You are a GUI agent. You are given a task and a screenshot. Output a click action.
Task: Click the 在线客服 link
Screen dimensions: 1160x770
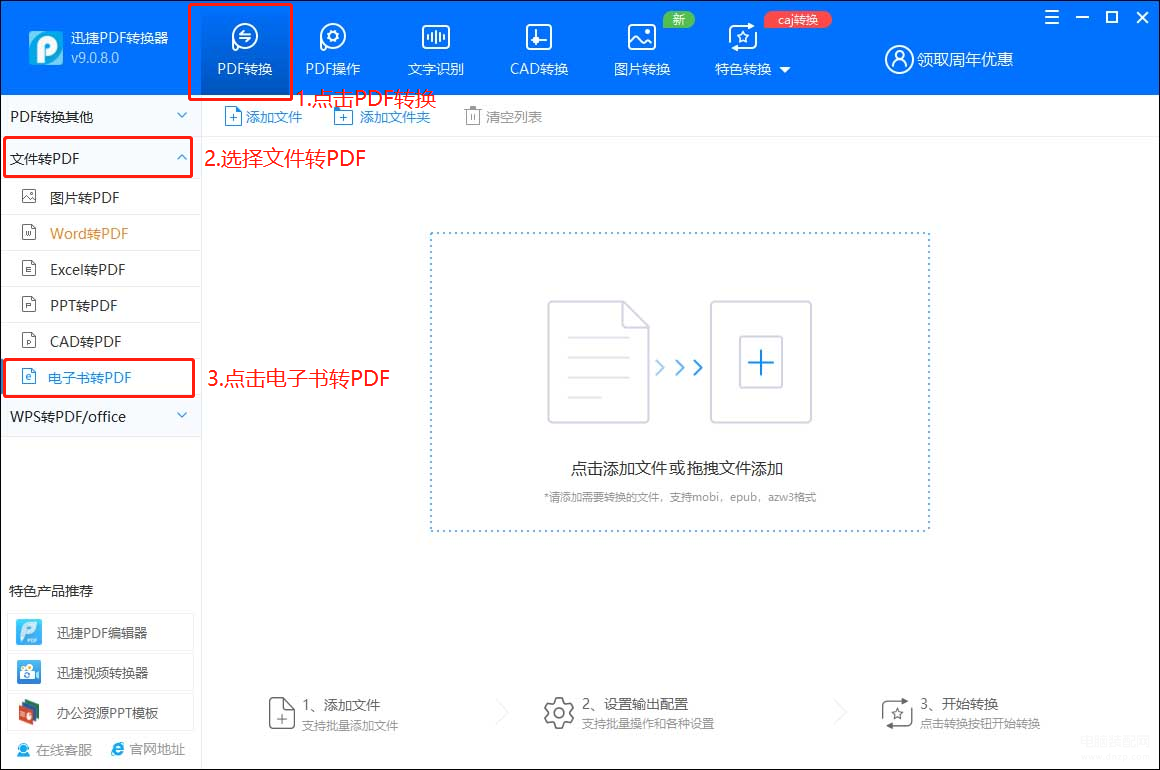tap(55, 750)
